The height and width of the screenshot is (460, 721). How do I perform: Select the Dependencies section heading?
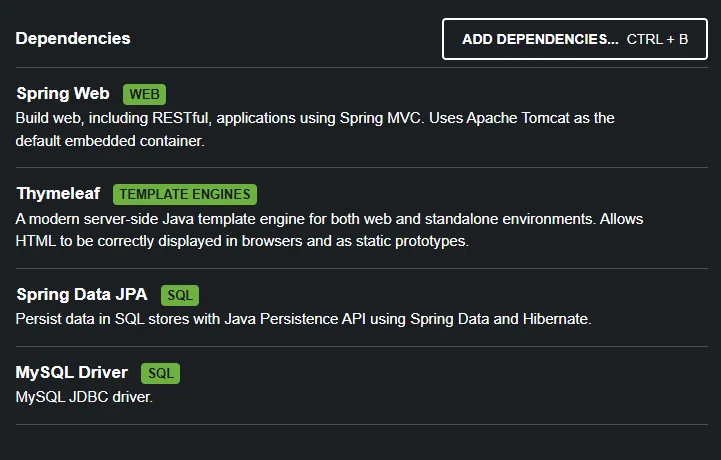click(x=73, y=39)
